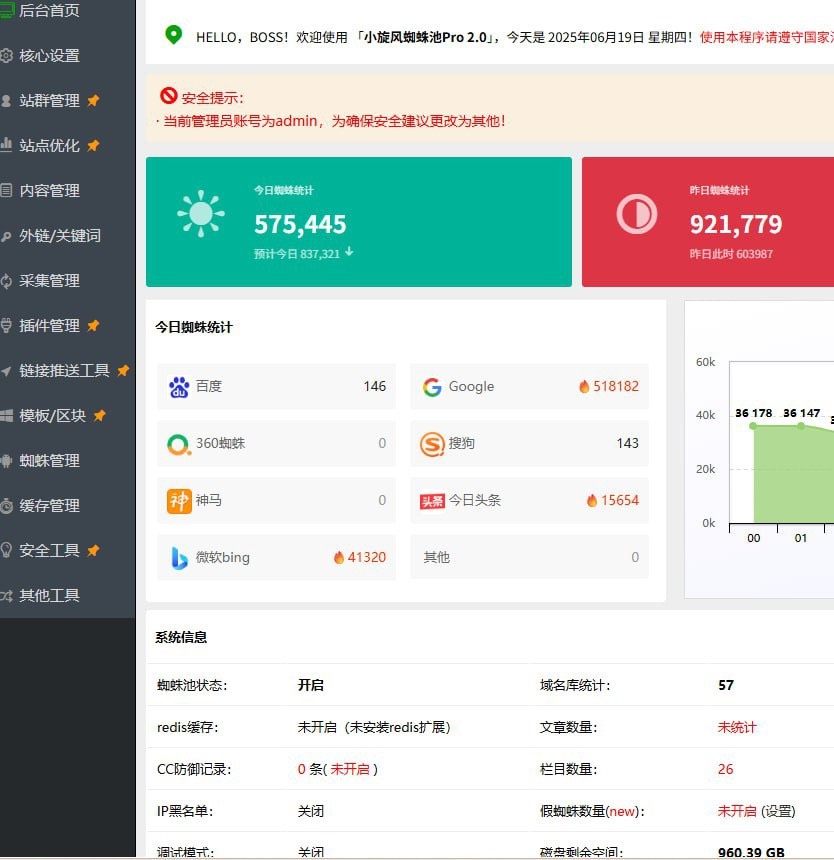
Task: Click the red 头条 logo
Action: tap(432, 501)
